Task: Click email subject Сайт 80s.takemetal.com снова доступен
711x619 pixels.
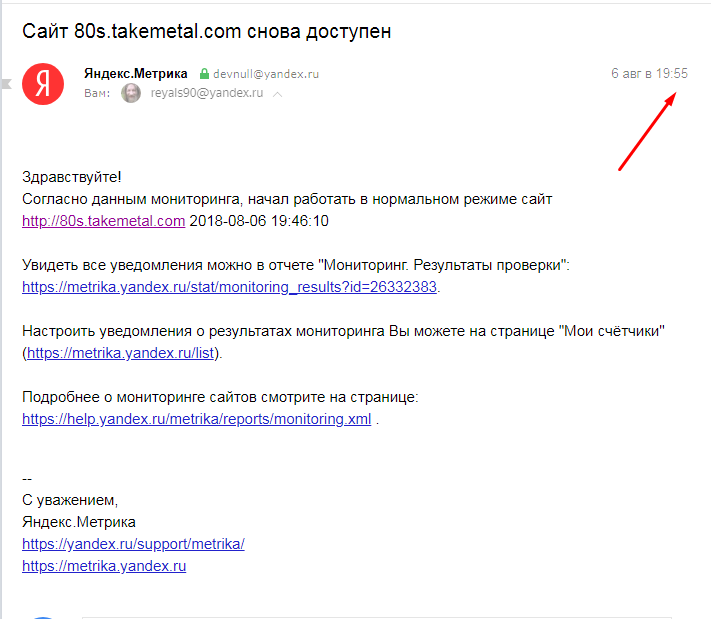Action: click(206, 31)
